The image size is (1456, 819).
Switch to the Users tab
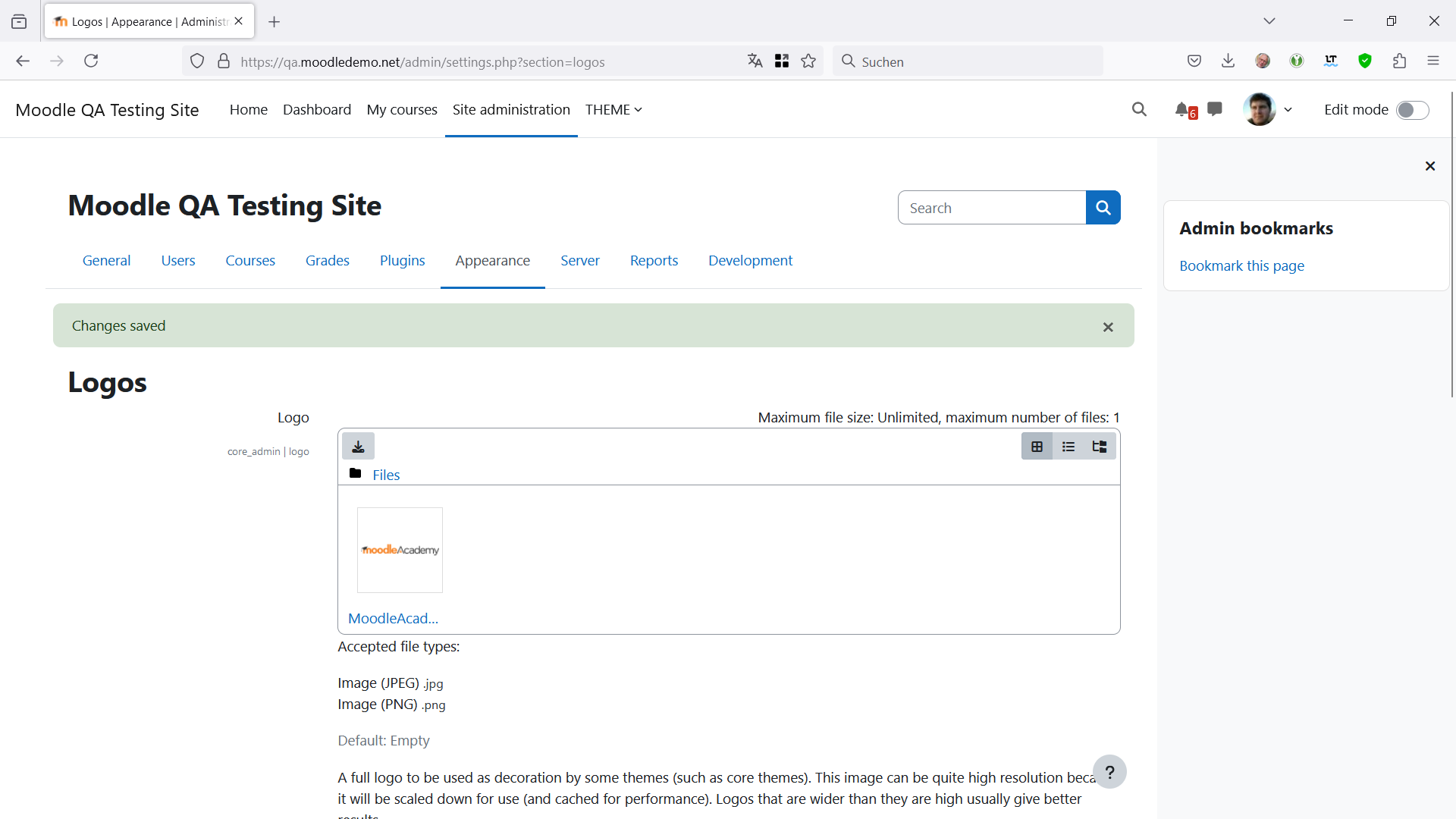point(178,260)
